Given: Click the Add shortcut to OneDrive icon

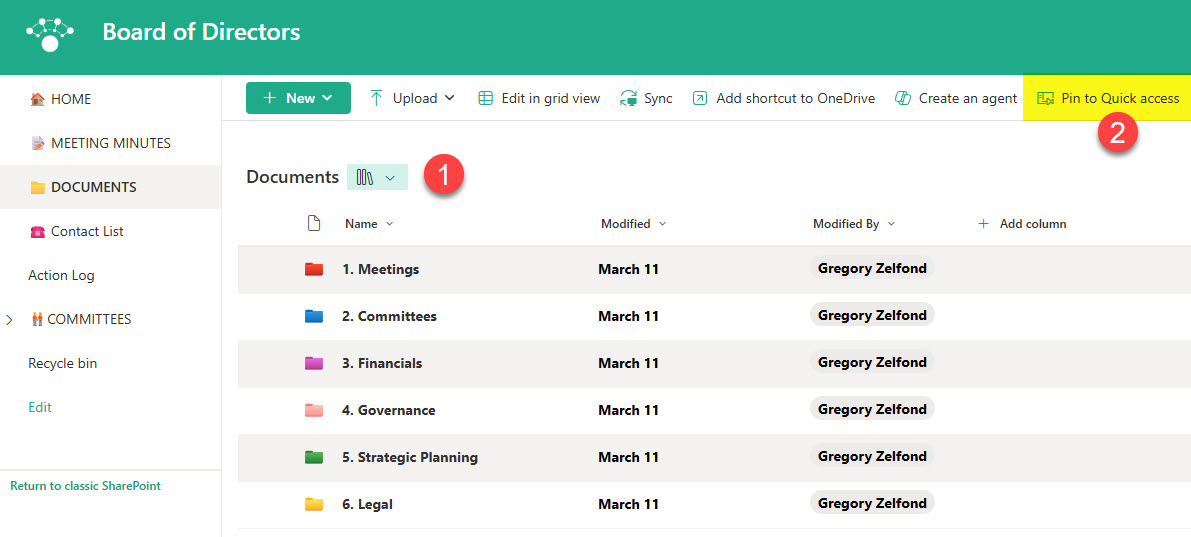Looking at the screenshot, I should point(700,98).
